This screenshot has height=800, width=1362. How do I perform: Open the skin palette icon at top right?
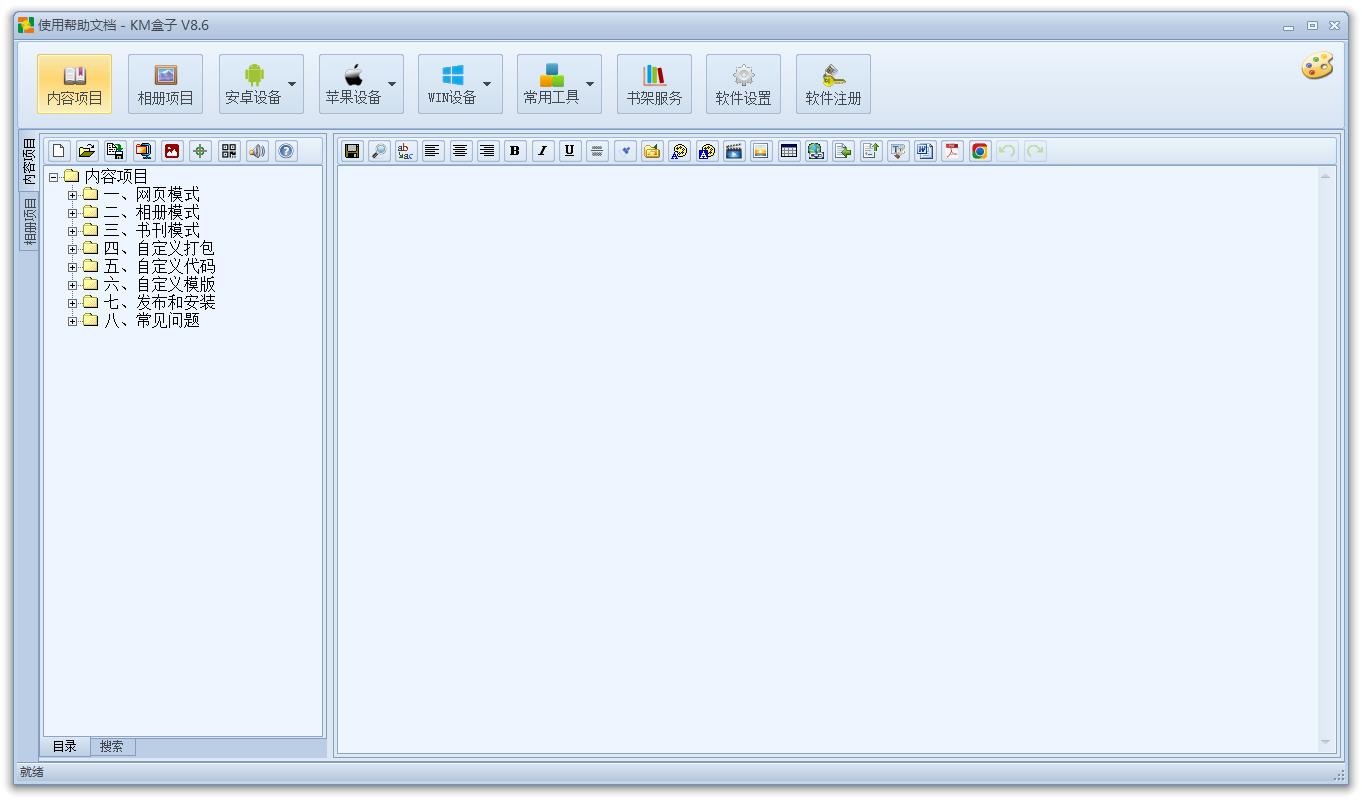(x=1317, y=67)
